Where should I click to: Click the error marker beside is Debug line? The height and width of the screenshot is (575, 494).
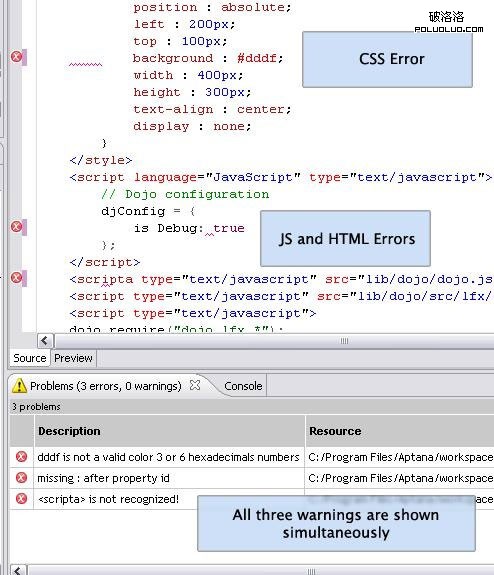[17, 227]
